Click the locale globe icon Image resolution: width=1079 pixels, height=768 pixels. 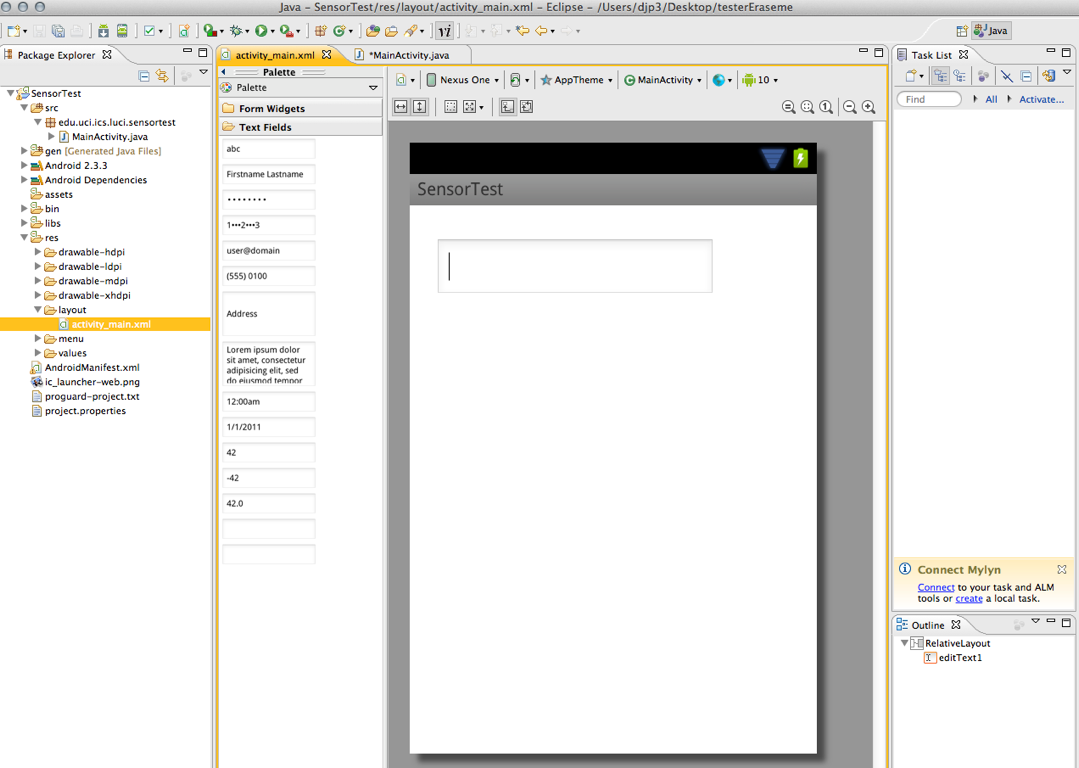718,80
